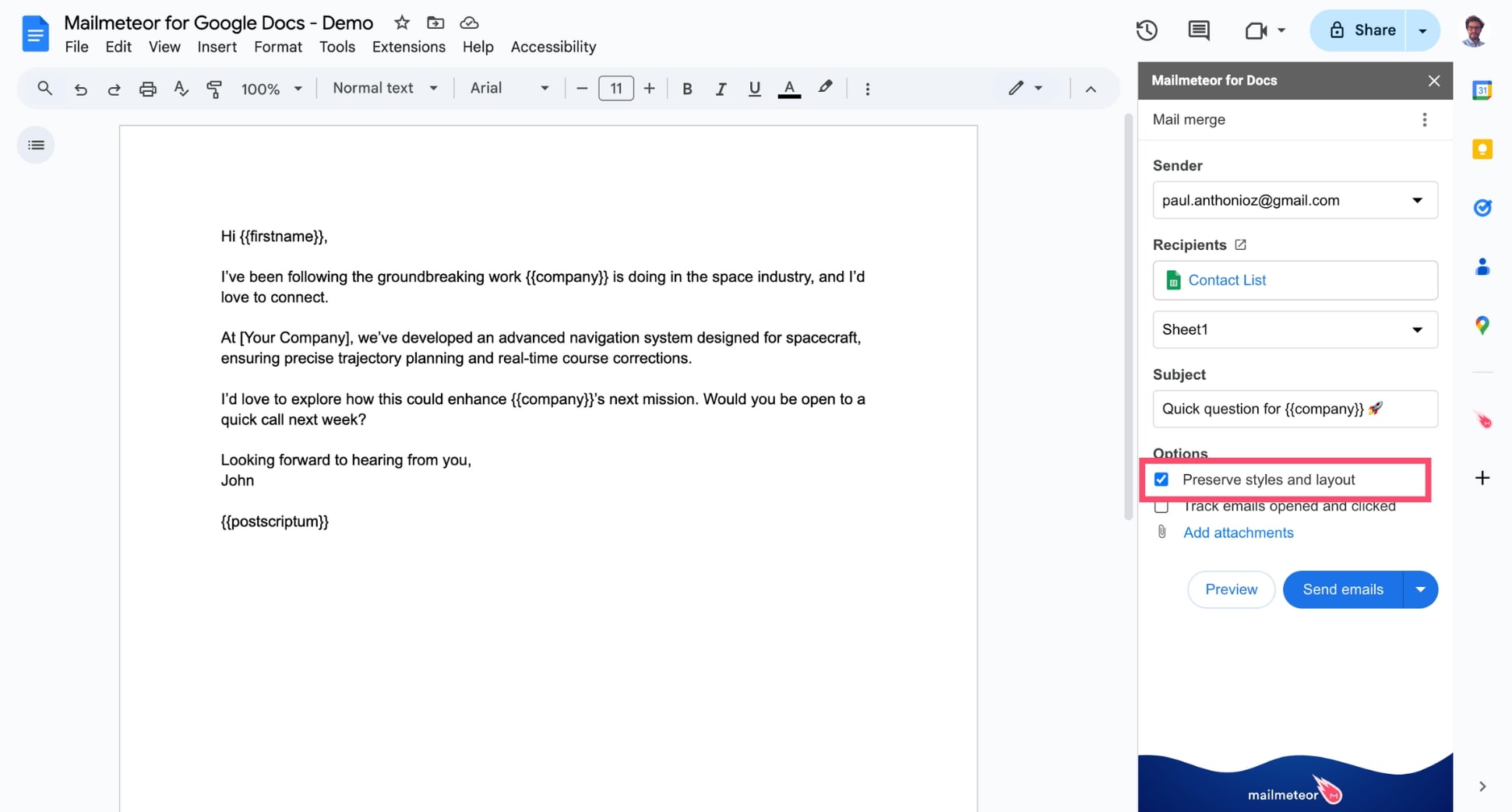Viewport: 1512px width, 812px height.
Task: Open the text color picker
Action: click(789, 89)
